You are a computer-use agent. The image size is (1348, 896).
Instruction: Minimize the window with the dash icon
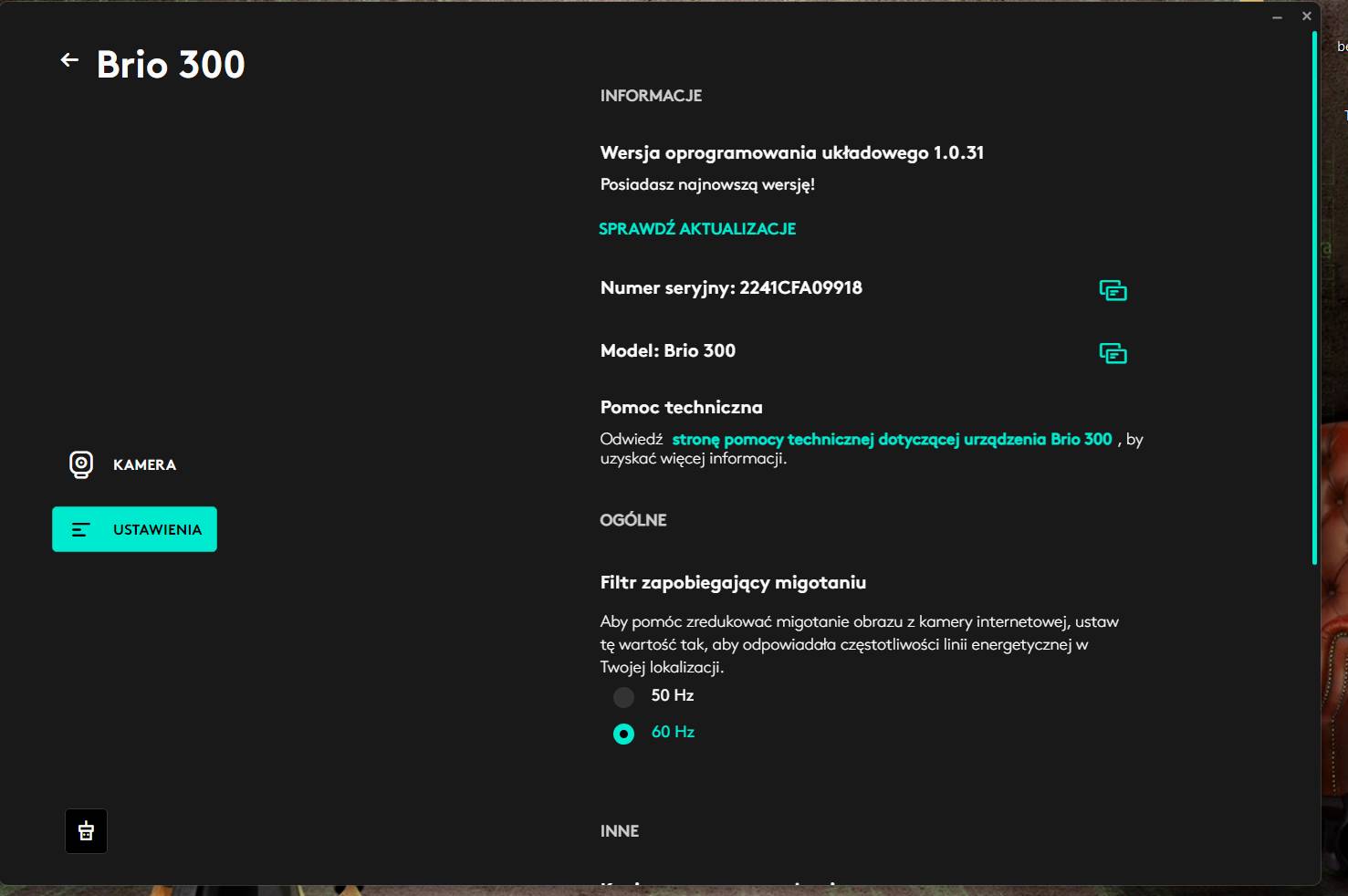tap(1277, 16)
